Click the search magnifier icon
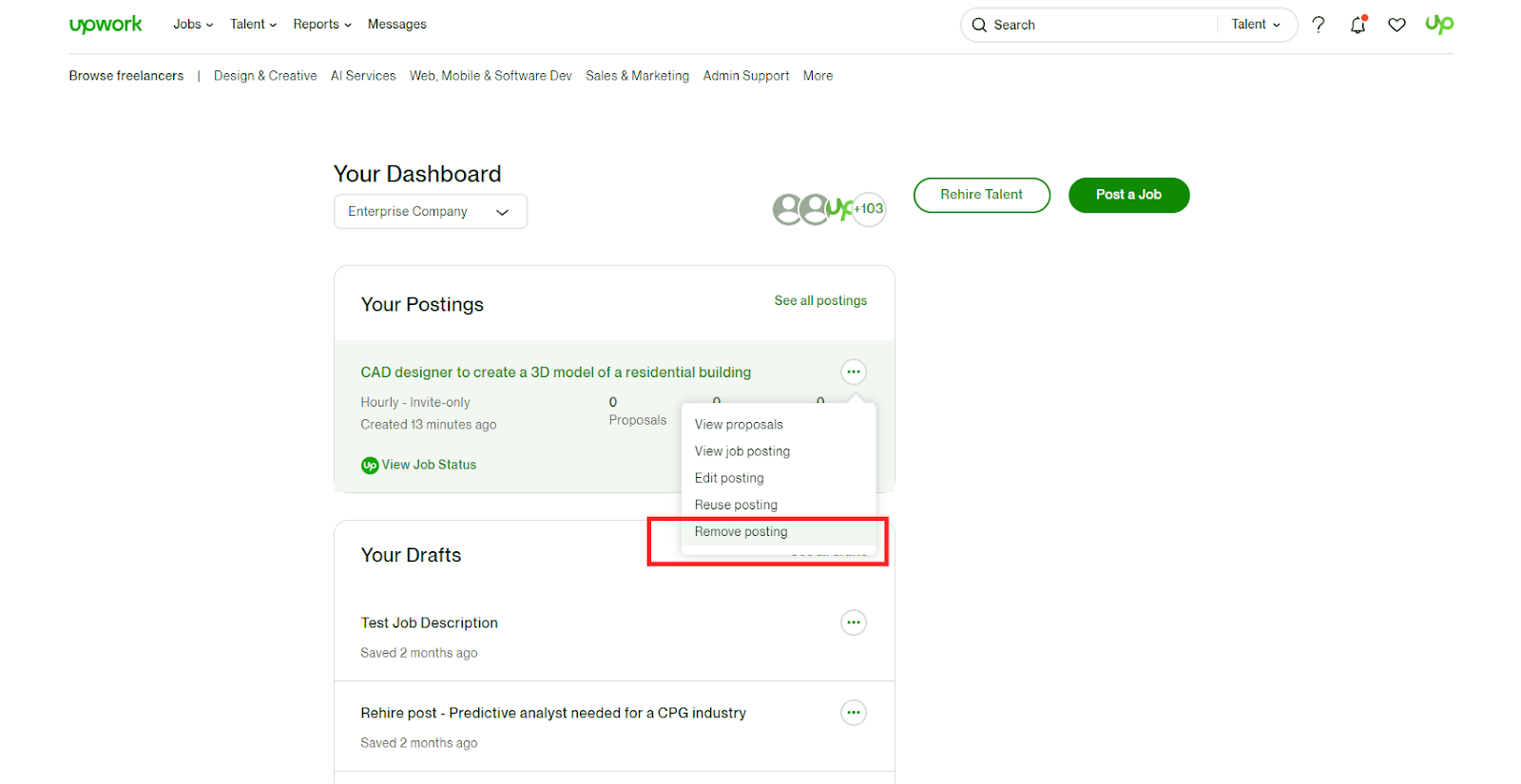This screenshot has height=784, width=1521. (x=979, y=26)
